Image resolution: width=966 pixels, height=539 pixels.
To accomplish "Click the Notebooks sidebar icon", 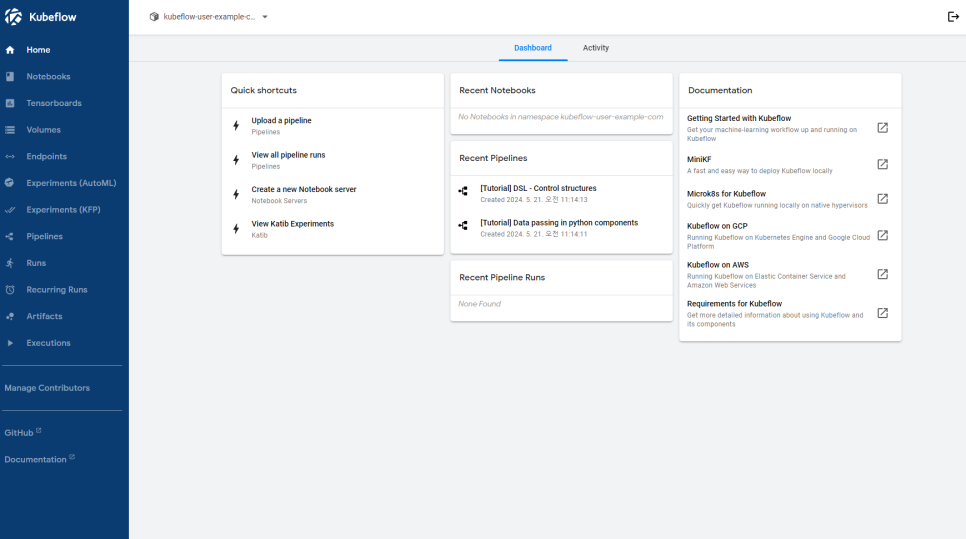I will pos(10,76).
